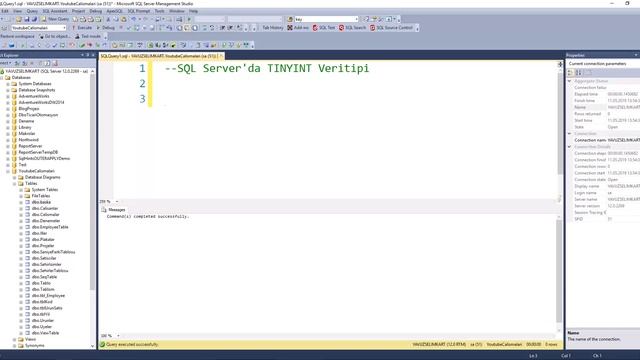Click the Server name row in Properties
Screen dimensions: 640x360
pos(603,200)
